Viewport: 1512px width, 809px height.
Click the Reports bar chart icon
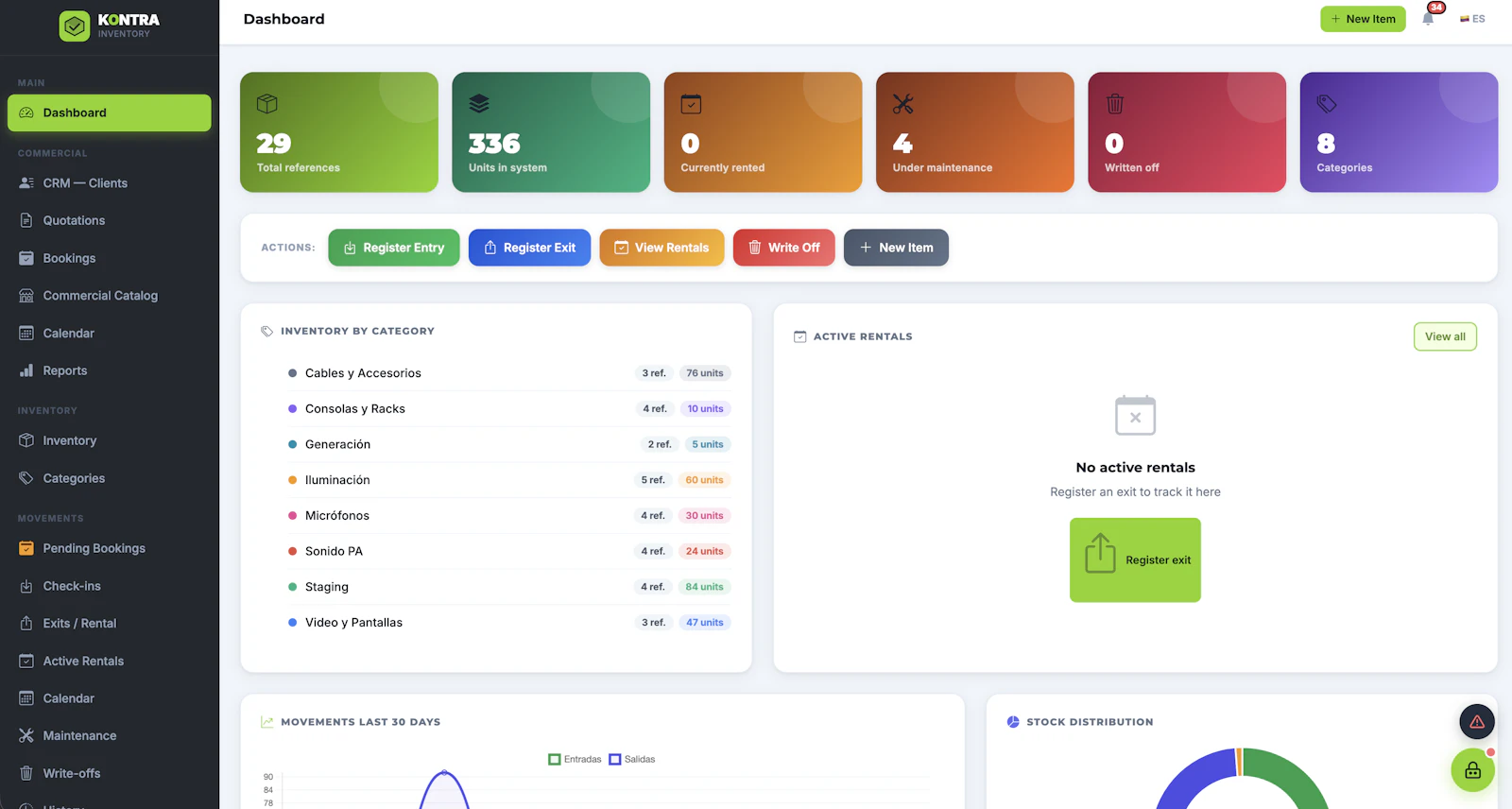(26, 370)
